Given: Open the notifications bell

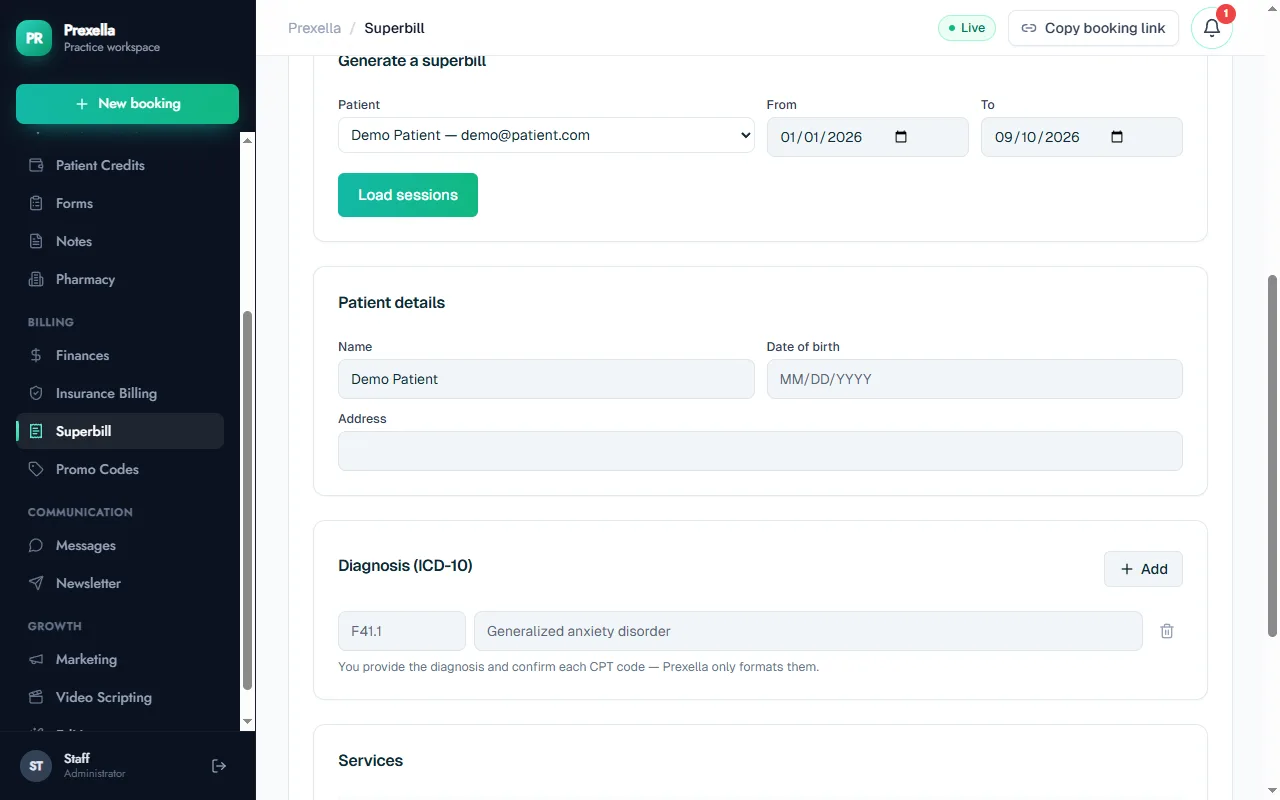Looking at the screenshot, I should point(1212,28).
